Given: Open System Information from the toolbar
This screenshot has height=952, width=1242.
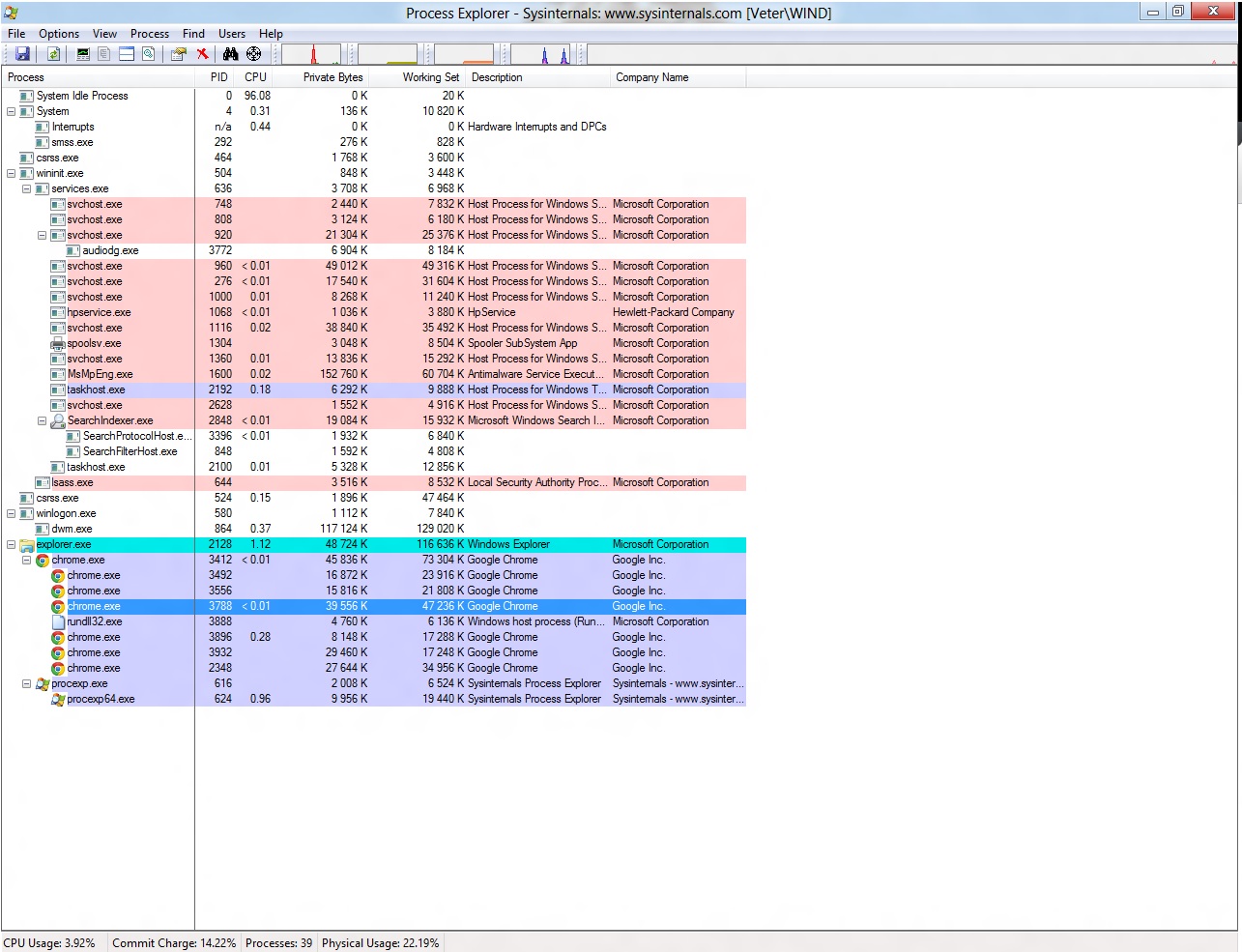Looking at the screenshot, I should (83, 54).
